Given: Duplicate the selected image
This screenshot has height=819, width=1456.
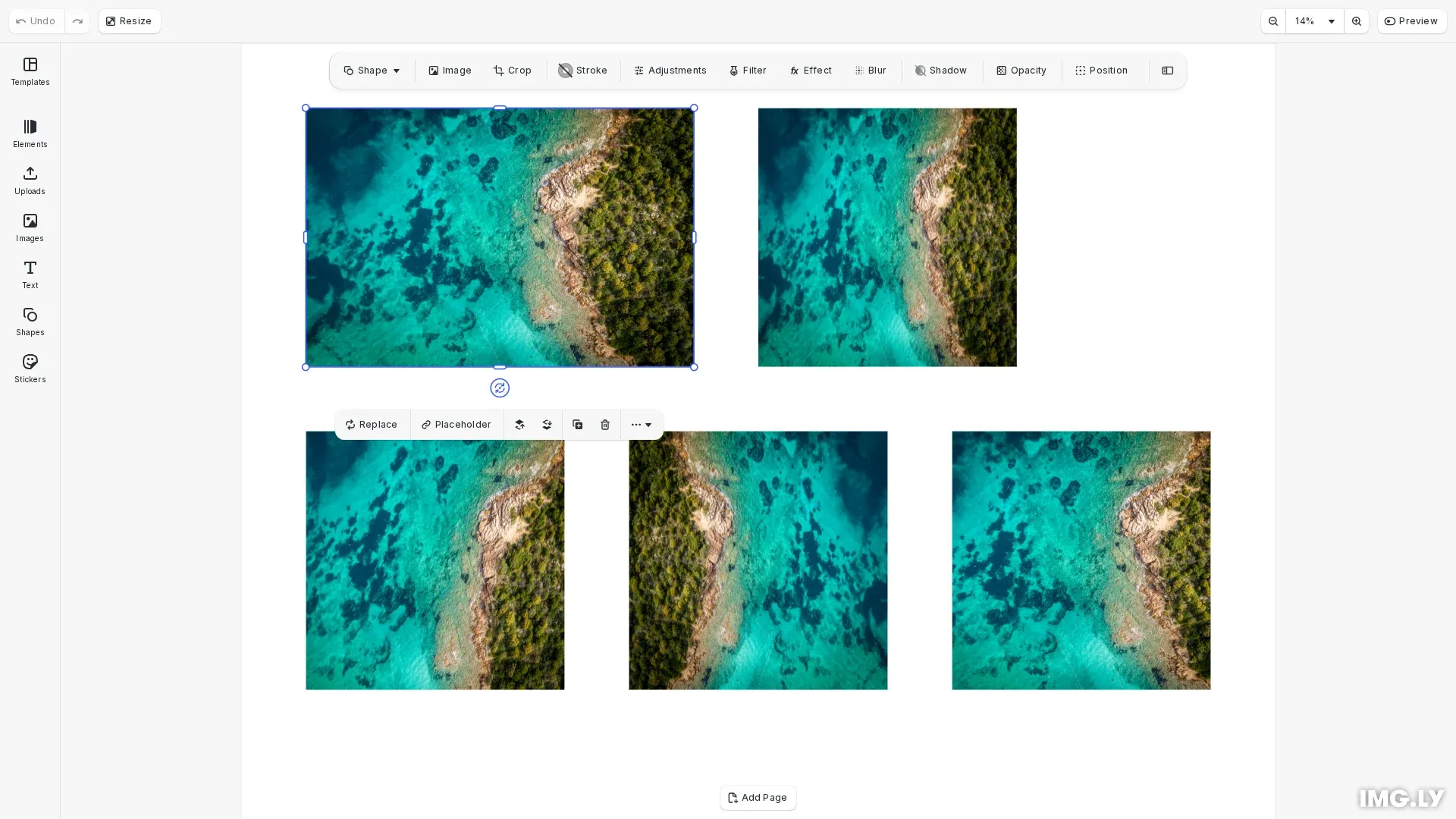Looking at the screenshot, I should pyautogui.click(x=577, y=425).
